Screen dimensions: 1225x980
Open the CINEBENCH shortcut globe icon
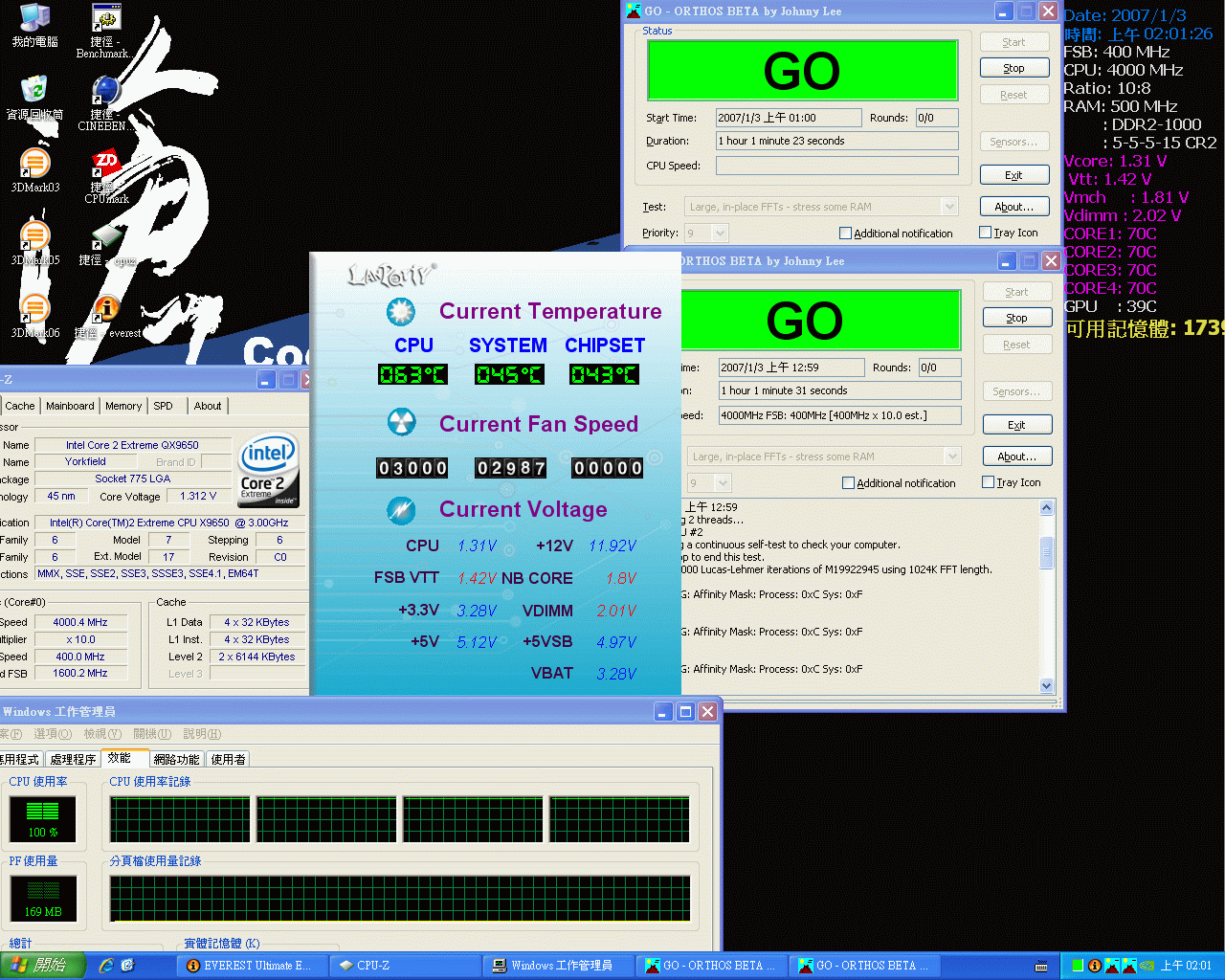coord(105,90)
